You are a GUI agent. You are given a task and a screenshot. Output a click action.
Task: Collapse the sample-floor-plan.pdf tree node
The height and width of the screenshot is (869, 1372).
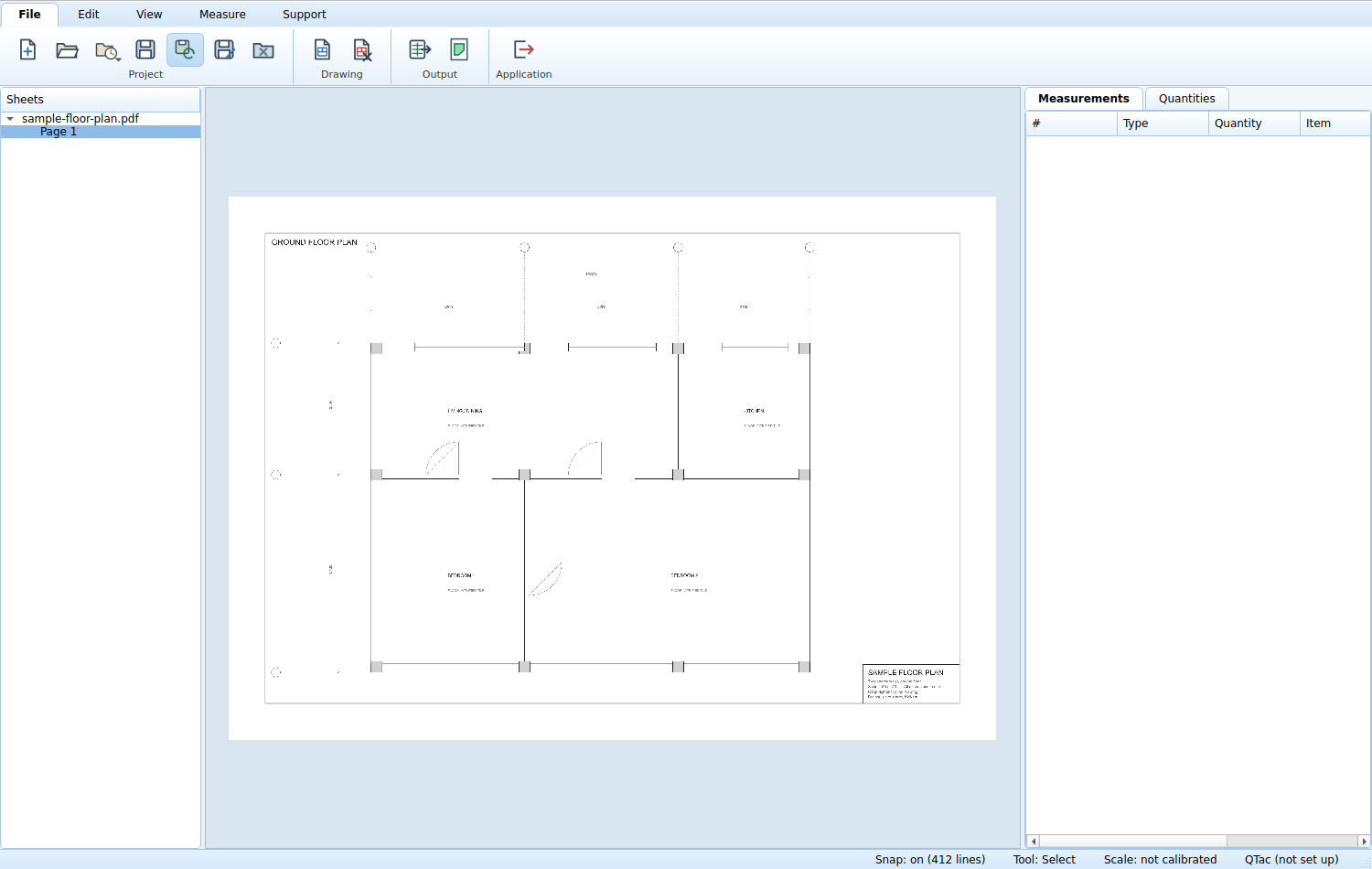(10, 119)
